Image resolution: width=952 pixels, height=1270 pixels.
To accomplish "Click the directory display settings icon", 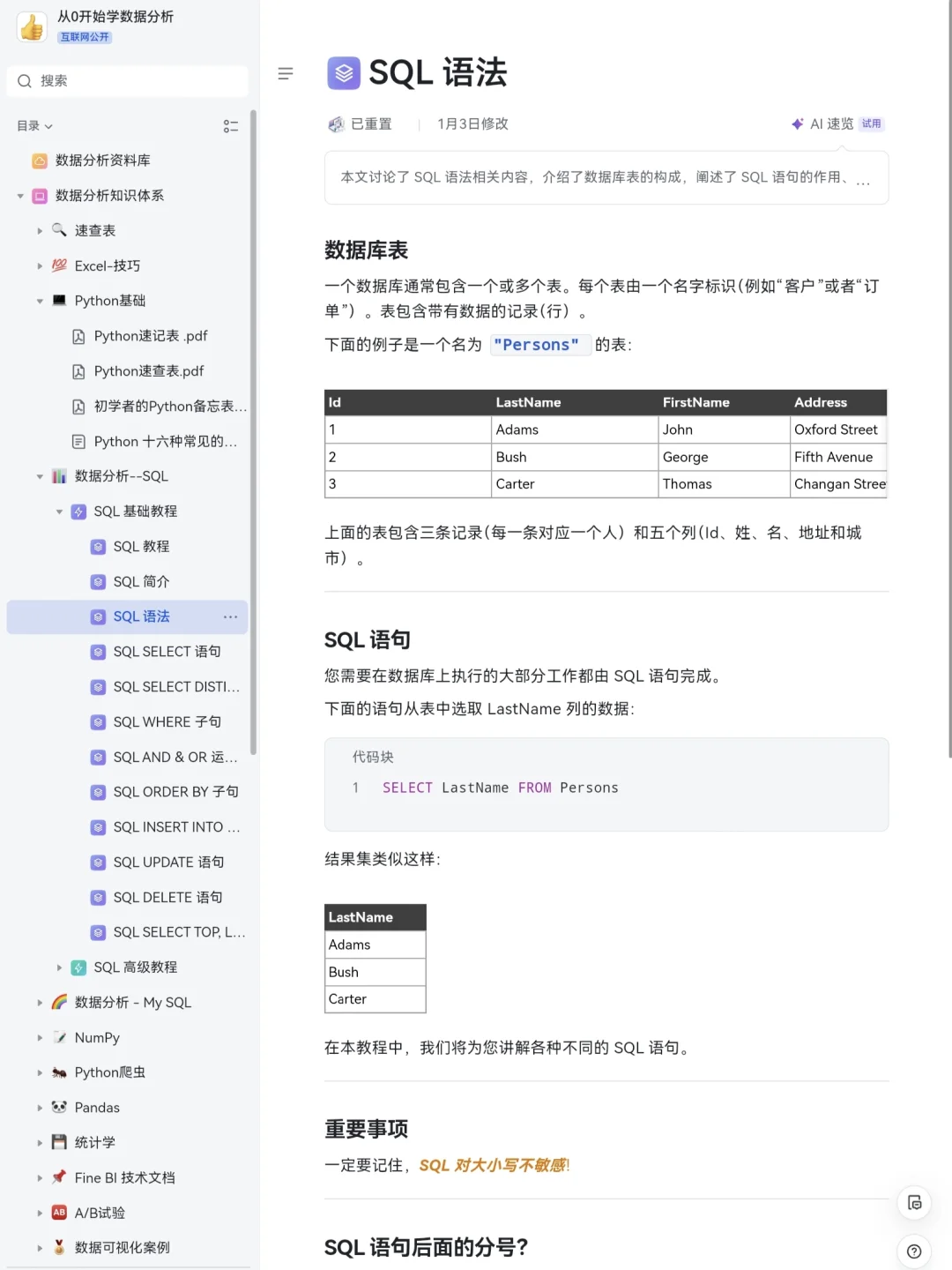I will (x=231, y=126).
